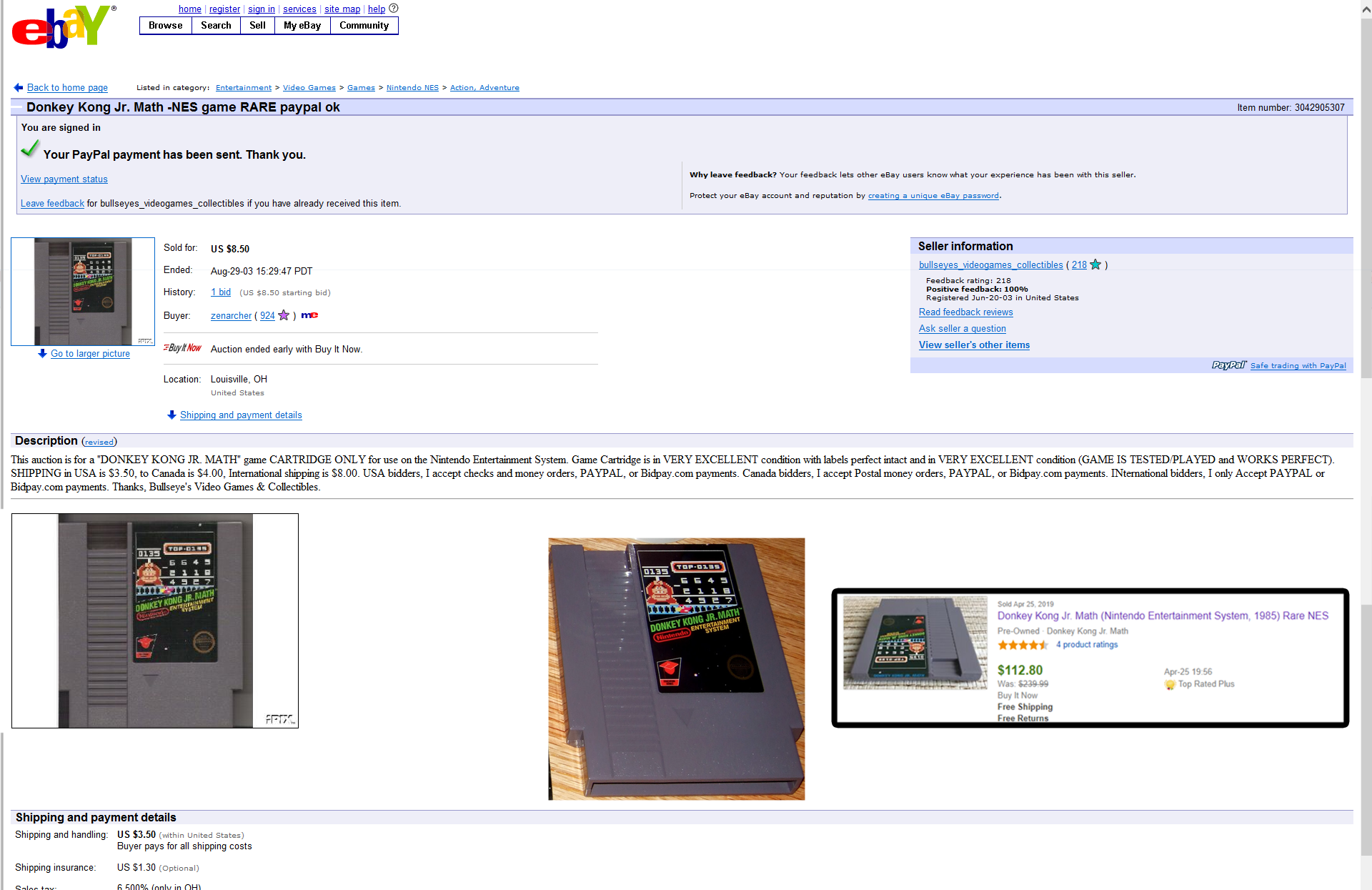
Task: Click the eBay logo
Action: coord(63,26)
